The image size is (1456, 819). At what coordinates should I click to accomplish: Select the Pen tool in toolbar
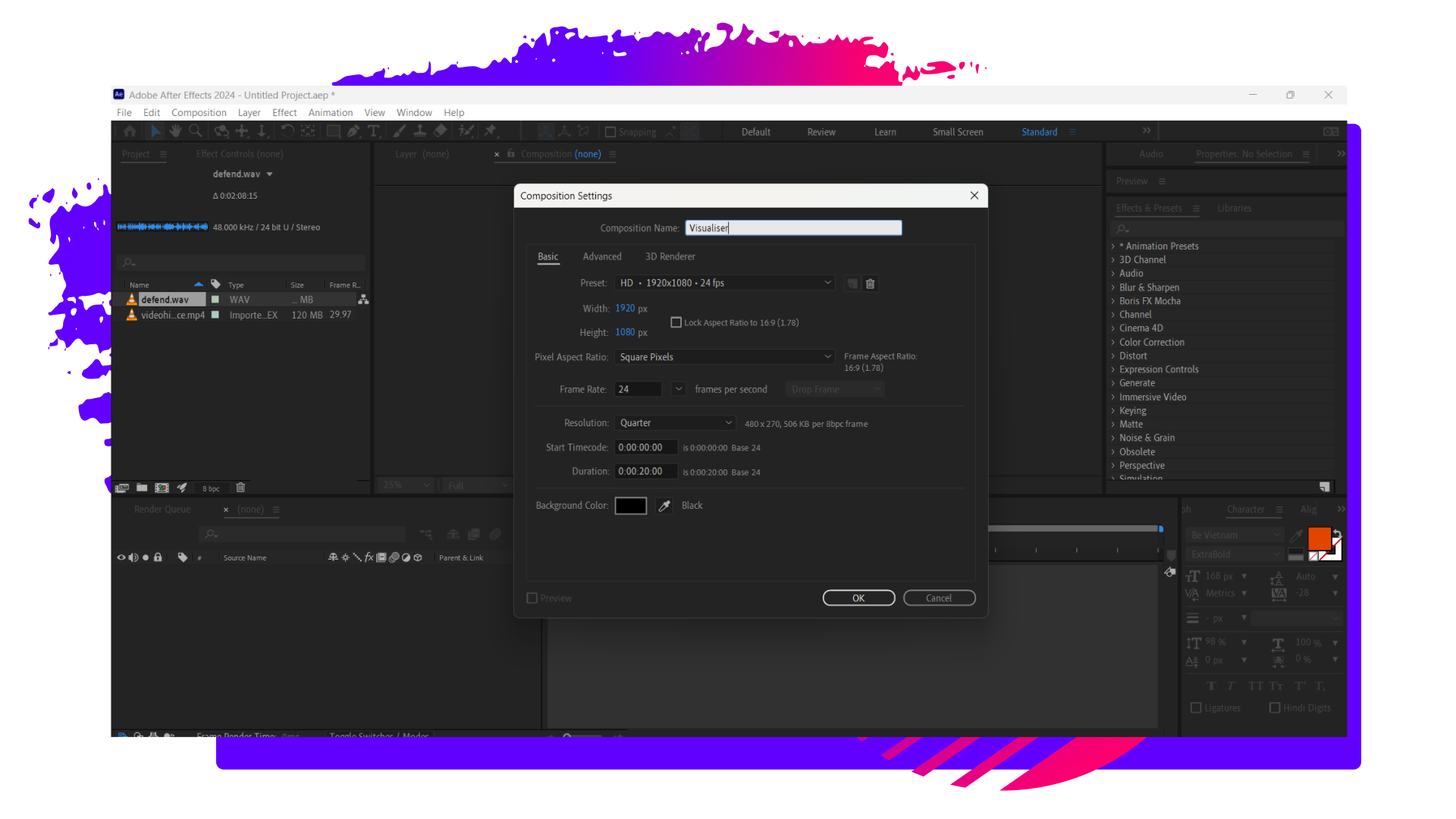(x=353, y=131)
